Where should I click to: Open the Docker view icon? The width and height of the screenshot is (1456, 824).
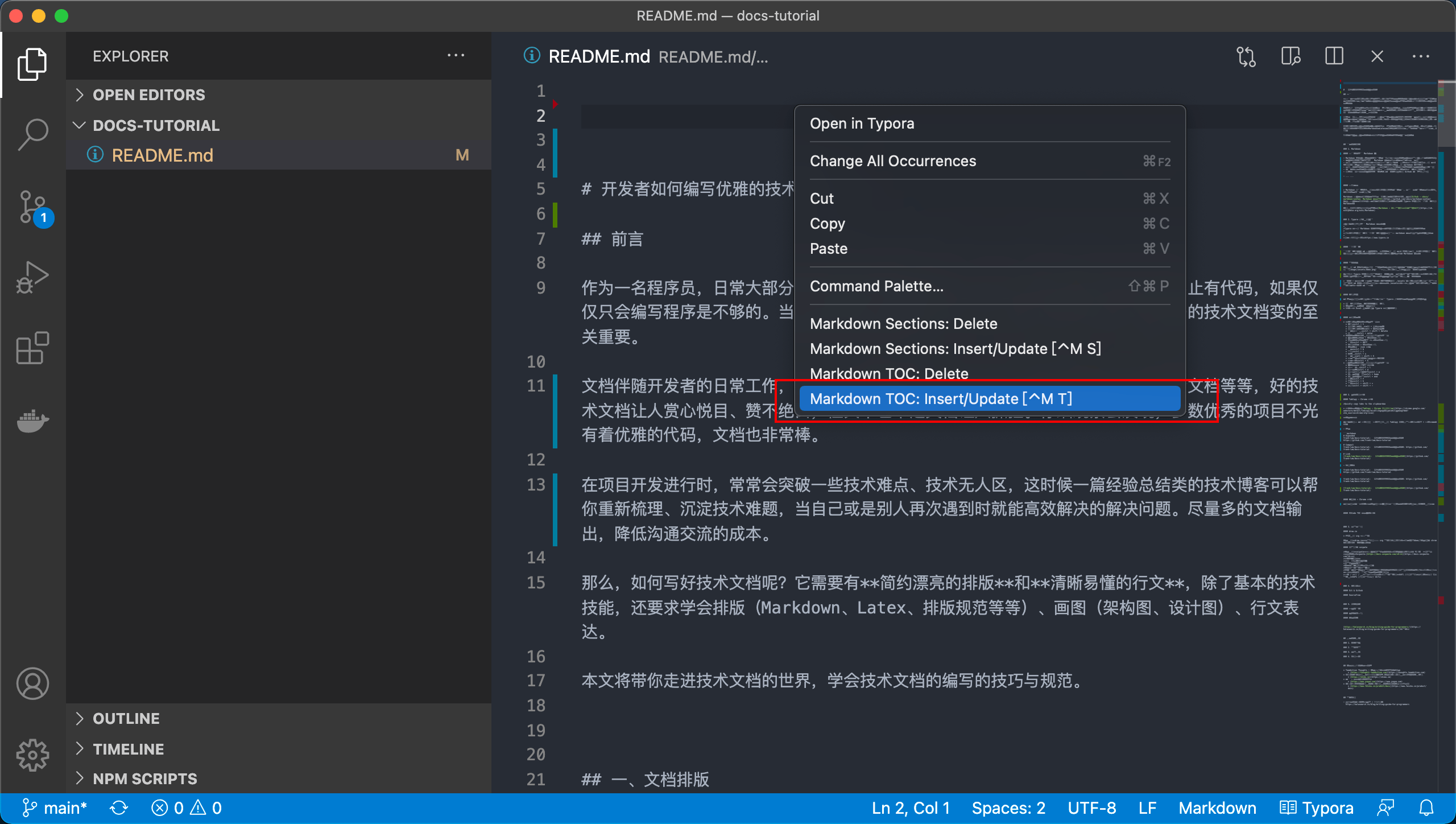33,421
